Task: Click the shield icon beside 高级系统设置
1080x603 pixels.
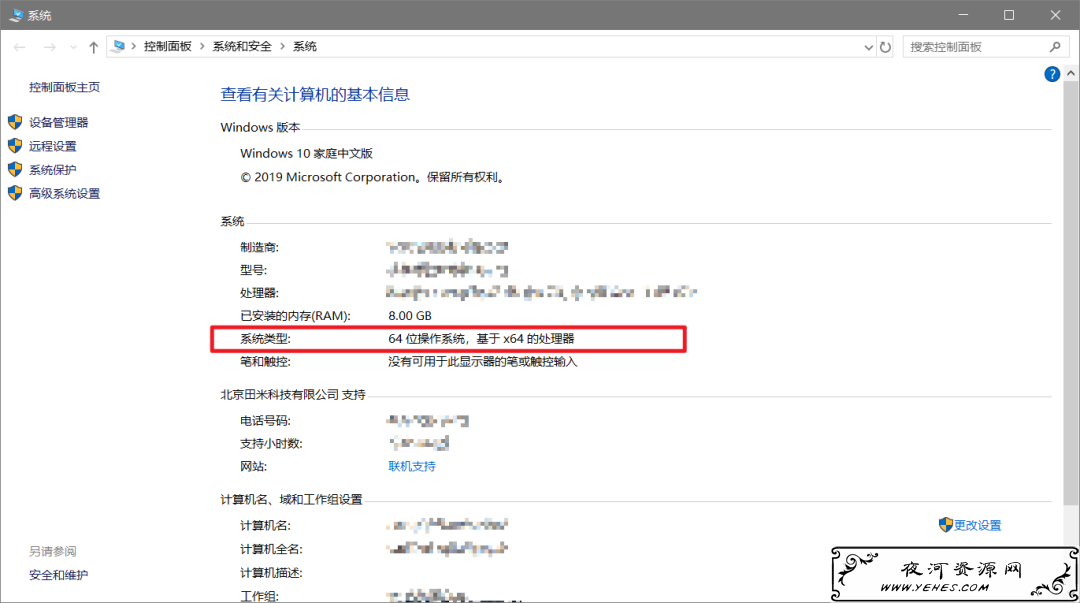Action: click(x=15, y=193)
